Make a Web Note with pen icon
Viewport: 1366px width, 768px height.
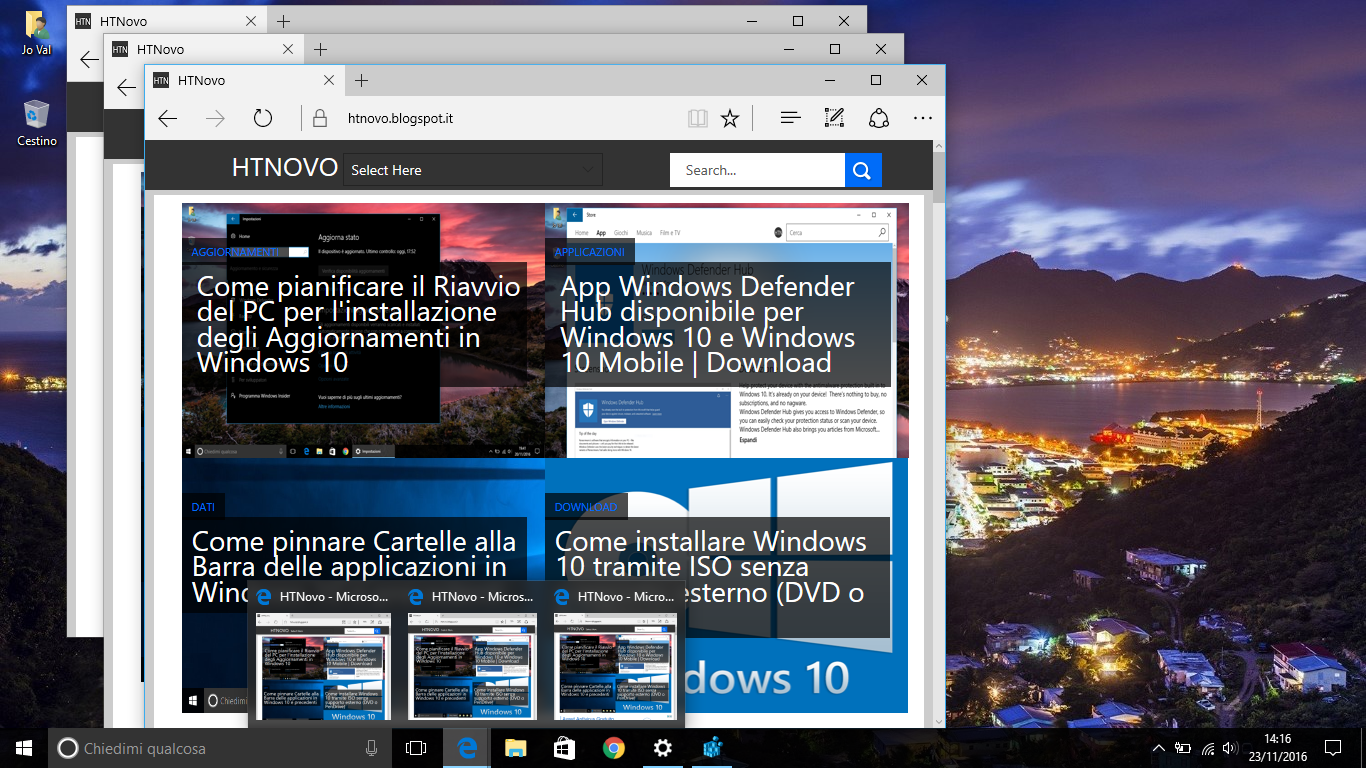point(834,118)
